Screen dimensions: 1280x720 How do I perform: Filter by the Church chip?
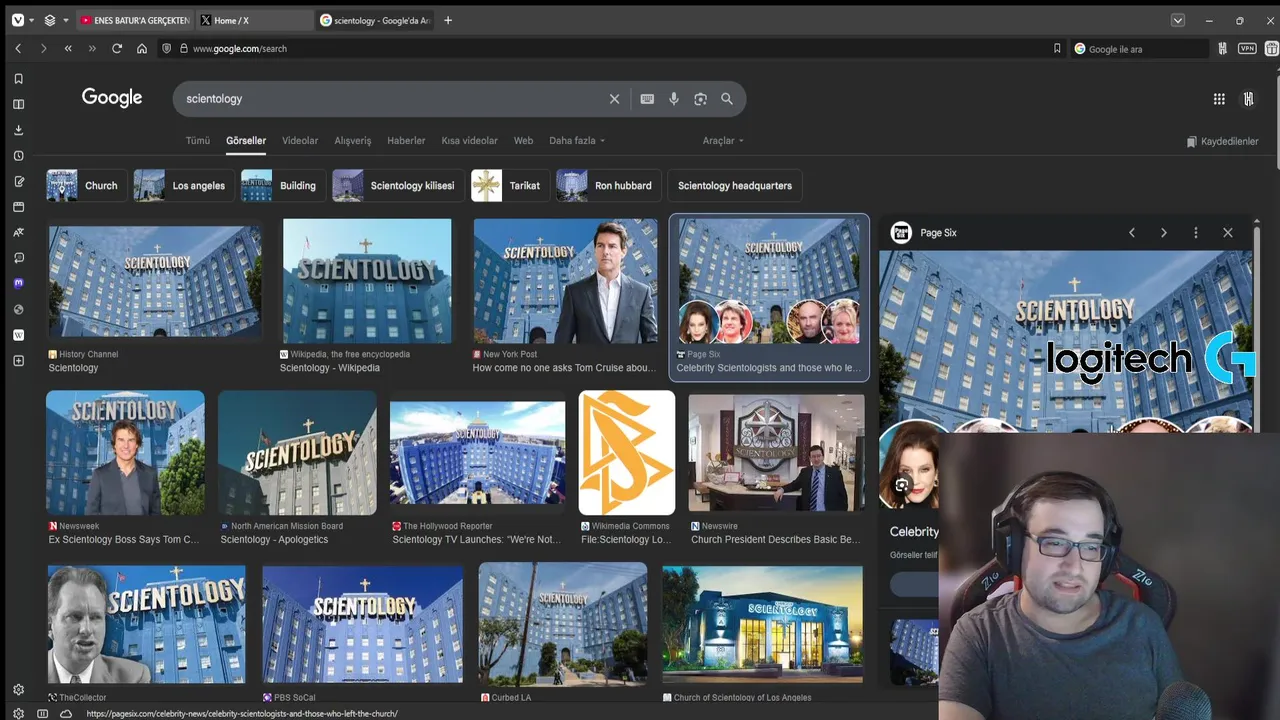[x=85, y=185]
